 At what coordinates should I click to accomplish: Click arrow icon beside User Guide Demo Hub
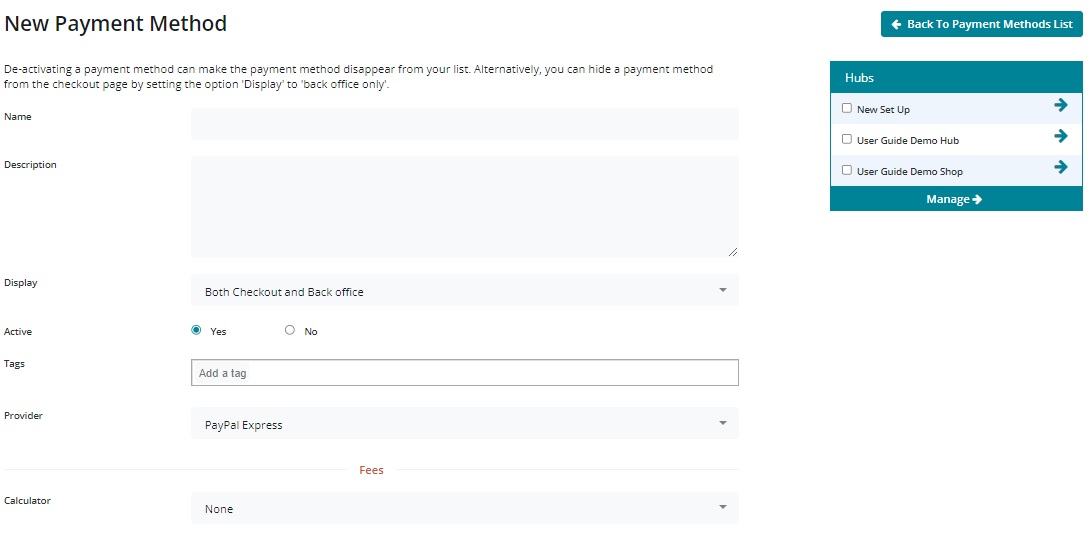[1061, 136]
